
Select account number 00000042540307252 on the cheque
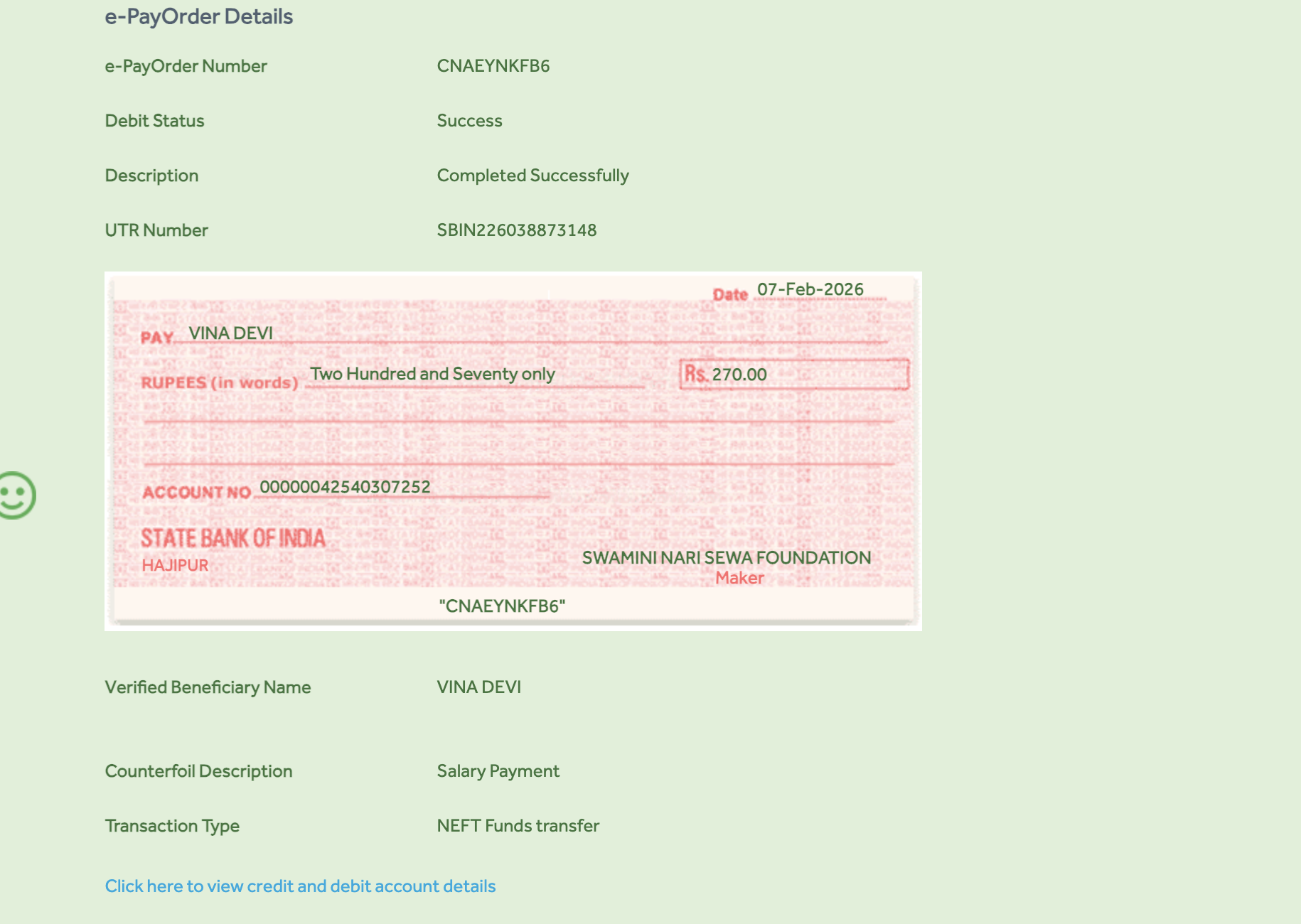pos(345,487)
